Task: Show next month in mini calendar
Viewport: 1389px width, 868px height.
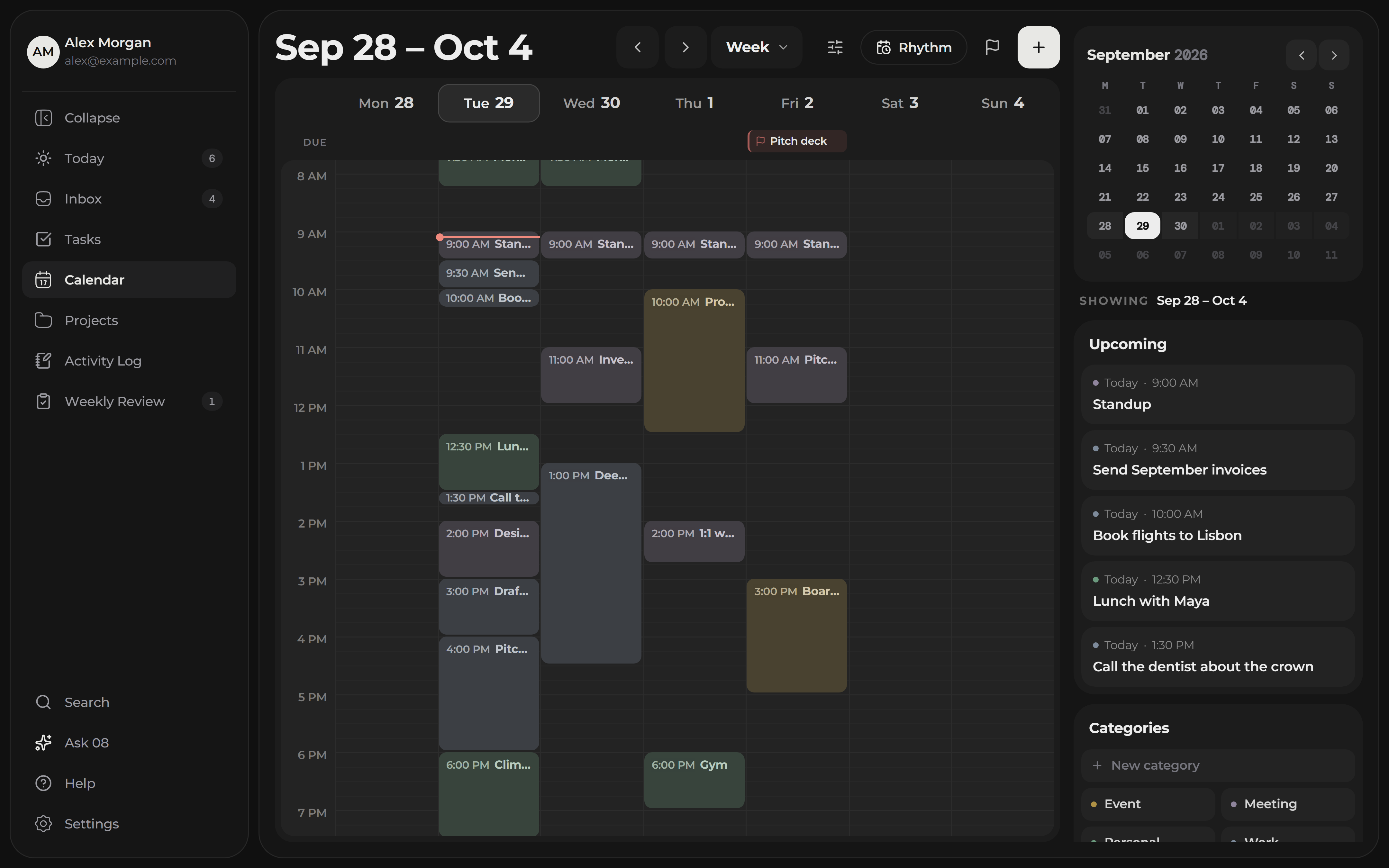Action: (x=1334, y=55)
